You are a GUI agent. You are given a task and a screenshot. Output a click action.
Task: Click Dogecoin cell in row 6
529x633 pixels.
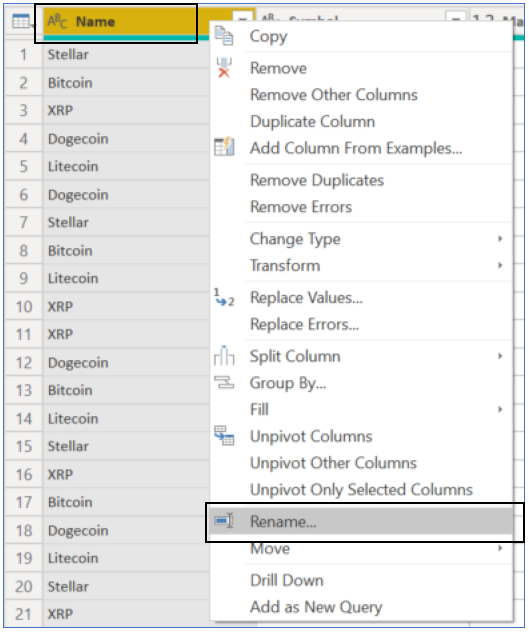click(126, 195)
